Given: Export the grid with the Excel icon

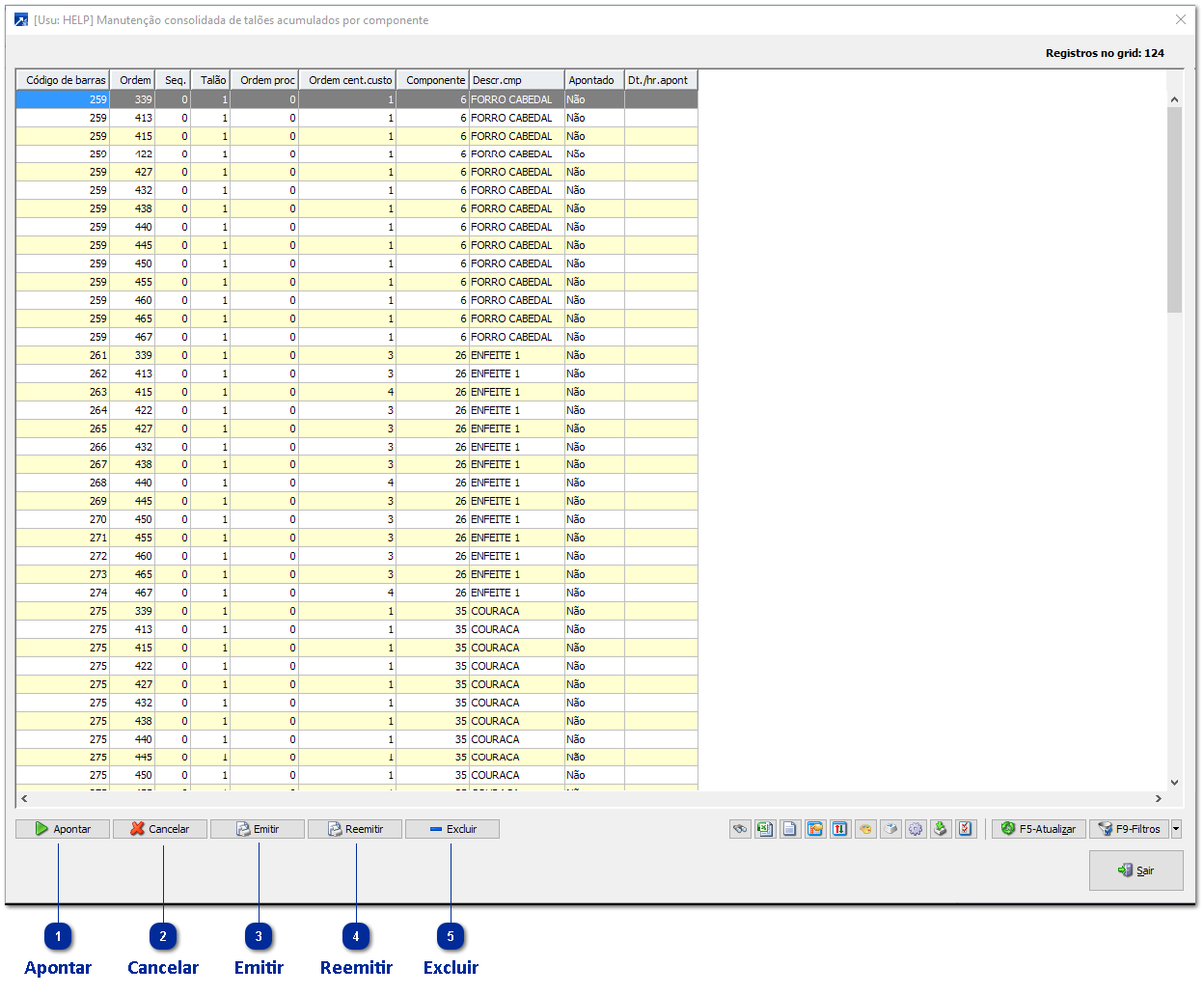Looking at the screenshot, I should [x=765, y=829].
